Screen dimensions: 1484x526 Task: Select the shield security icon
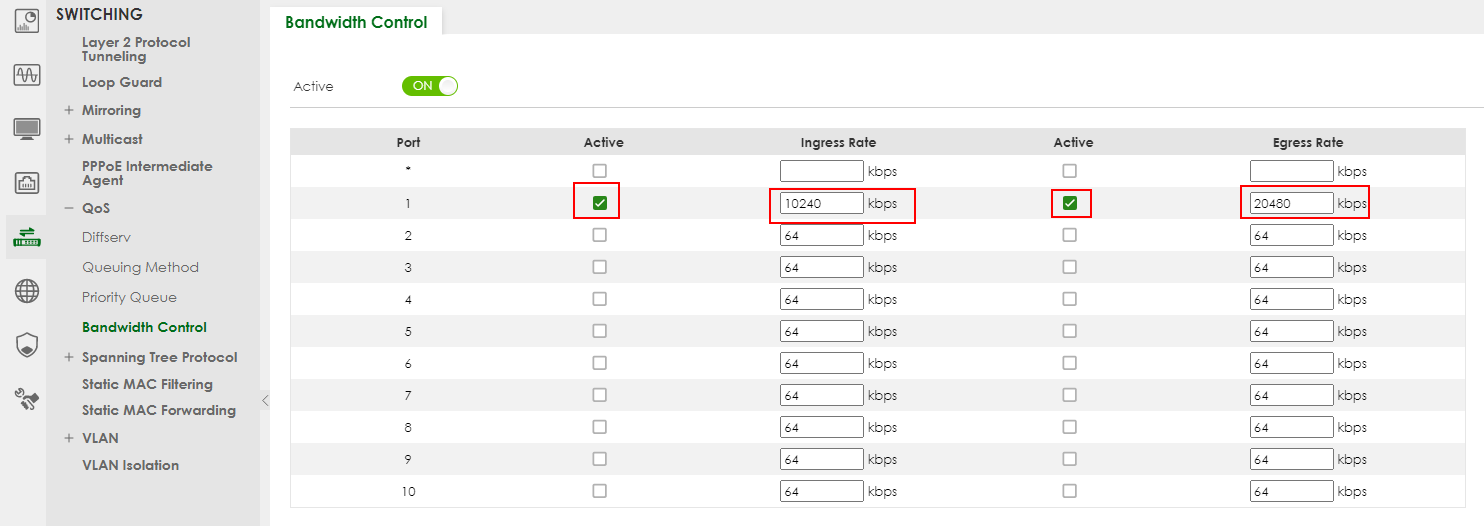click(x=26, y=345)
